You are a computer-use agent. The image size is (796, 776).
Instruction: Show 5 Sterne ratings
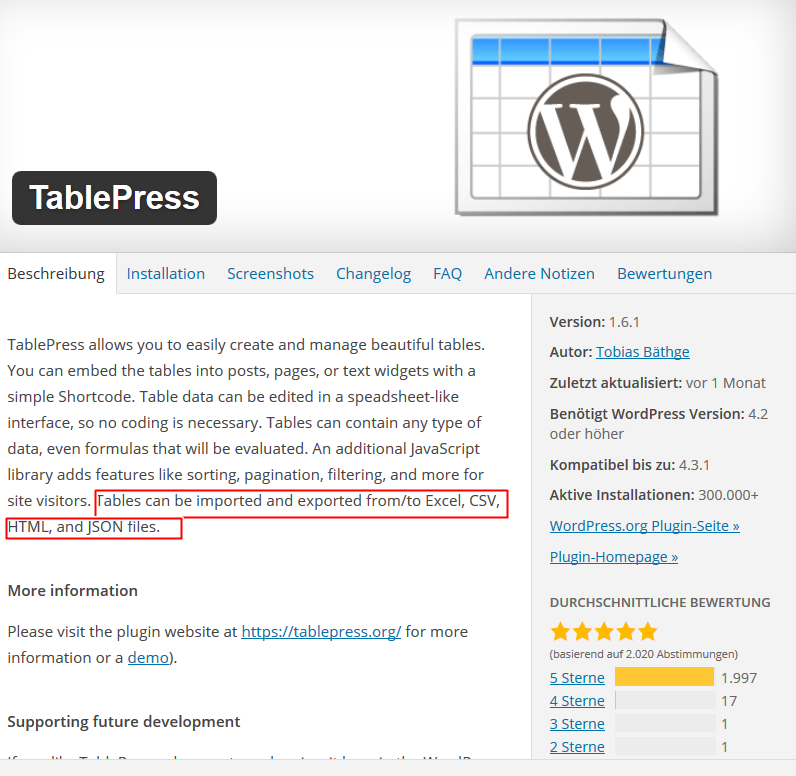click(577, 678)
